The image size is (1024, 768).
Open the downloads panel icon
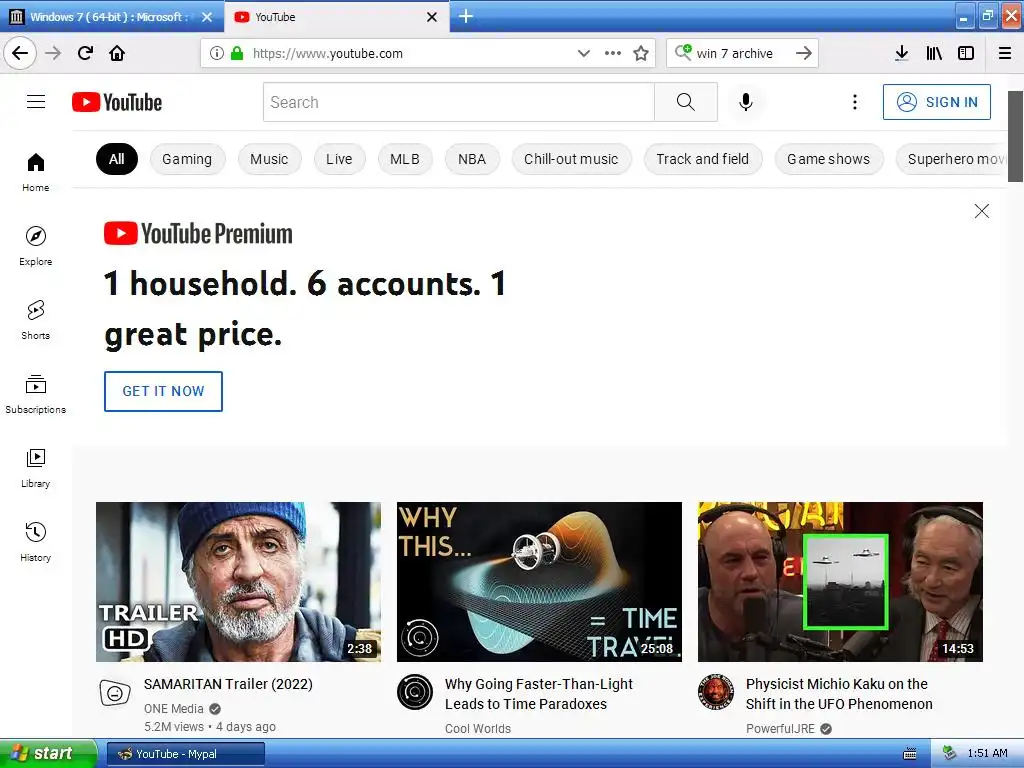coord(901,53)
